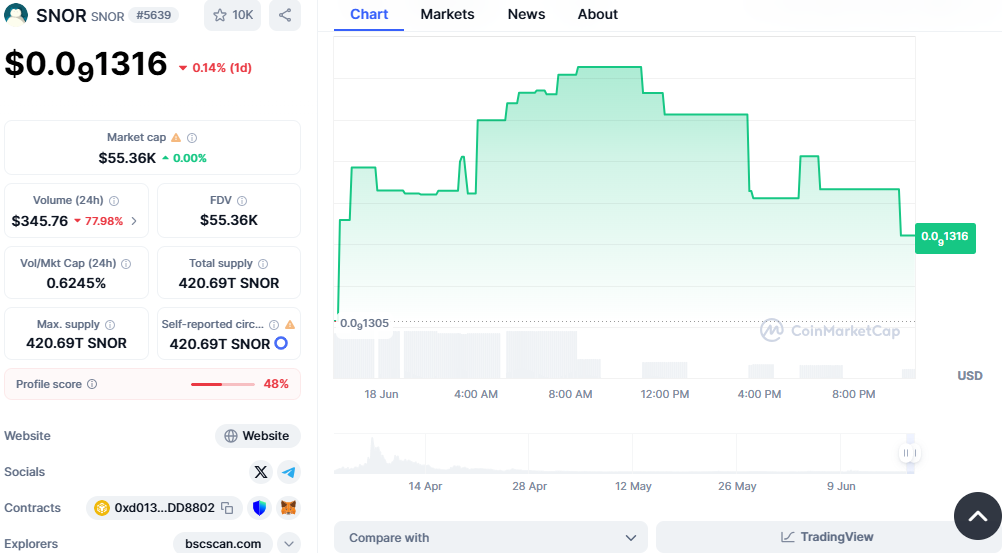Open X (Twitter) social link
The height and width of the screenshot is (553, 1002).
point(261,472)
